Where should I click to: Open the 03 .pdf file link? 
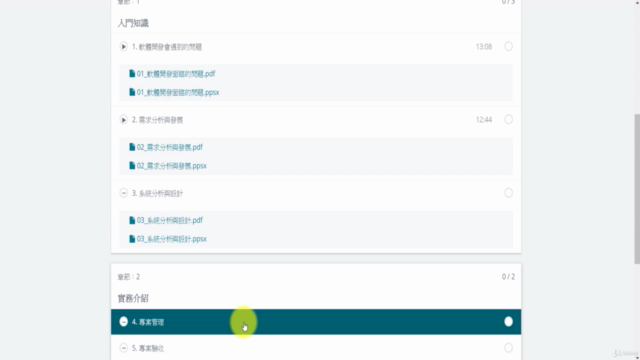tap(169, 220)
